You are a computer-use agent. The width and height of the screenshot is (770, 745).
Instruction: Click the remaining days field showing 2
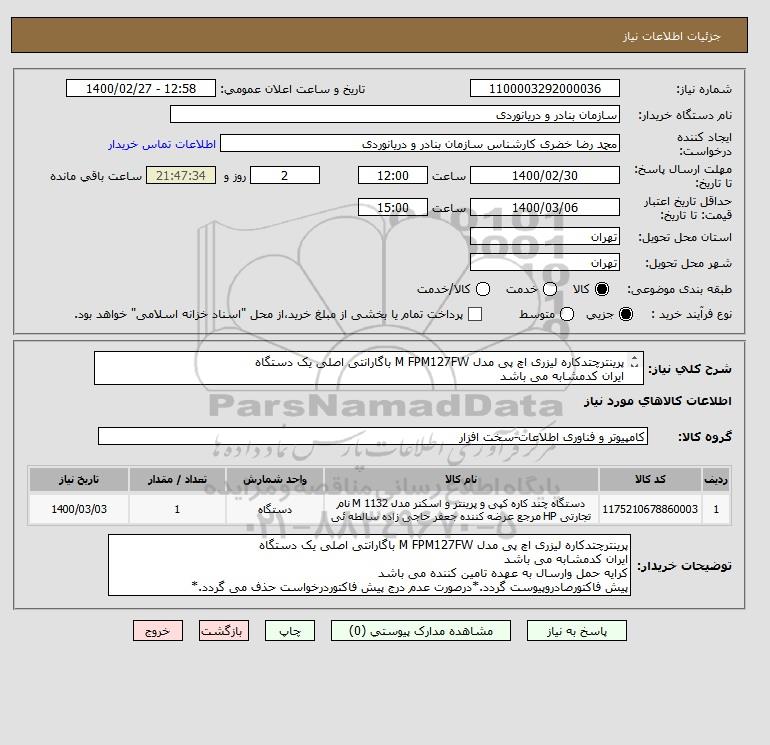285,175
